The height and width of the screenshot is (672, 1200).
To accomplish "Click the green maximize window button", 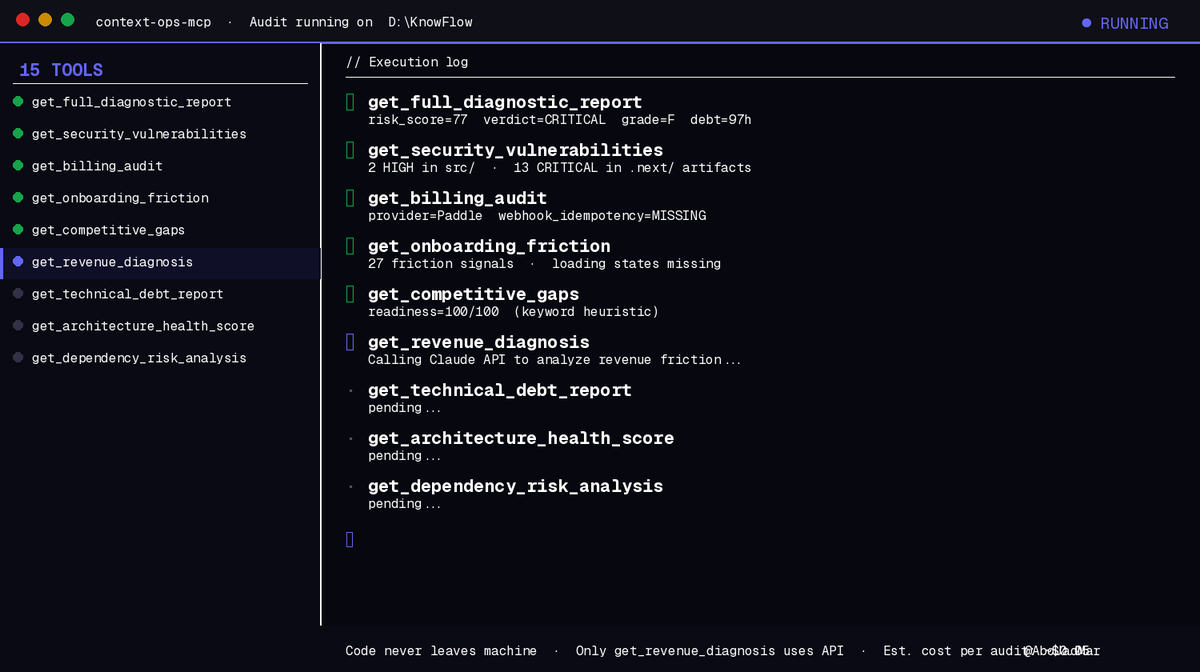I will 67,20.
